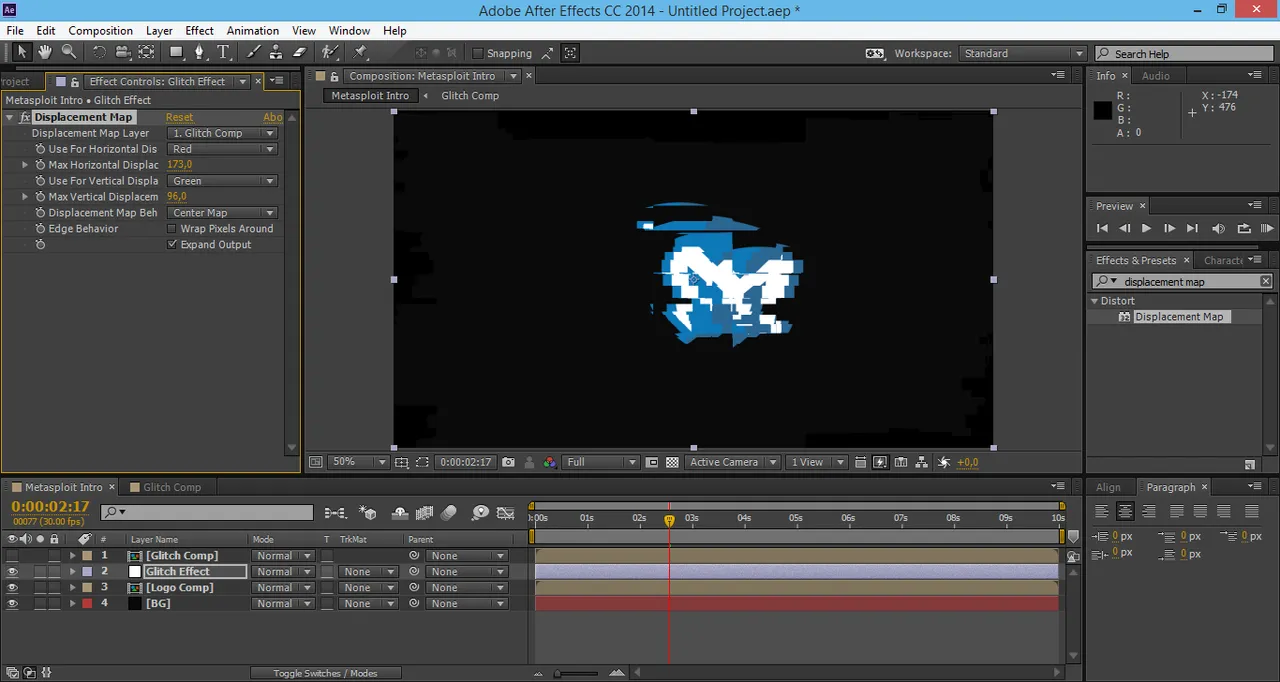
Task: Open Displacement Map Behavior Center Map dropdown
Action: pos(222,213)
